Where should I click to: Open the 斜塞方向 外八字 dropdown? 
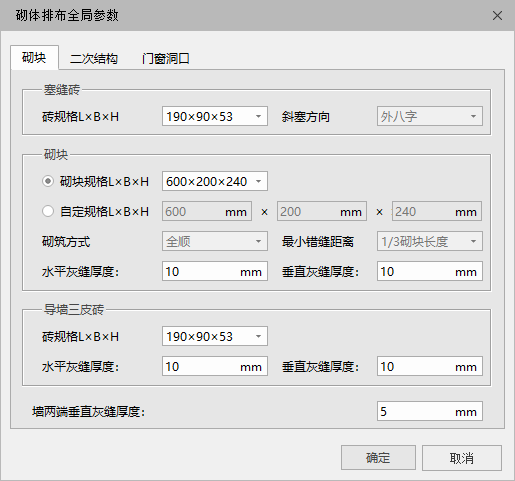[430, 116]
